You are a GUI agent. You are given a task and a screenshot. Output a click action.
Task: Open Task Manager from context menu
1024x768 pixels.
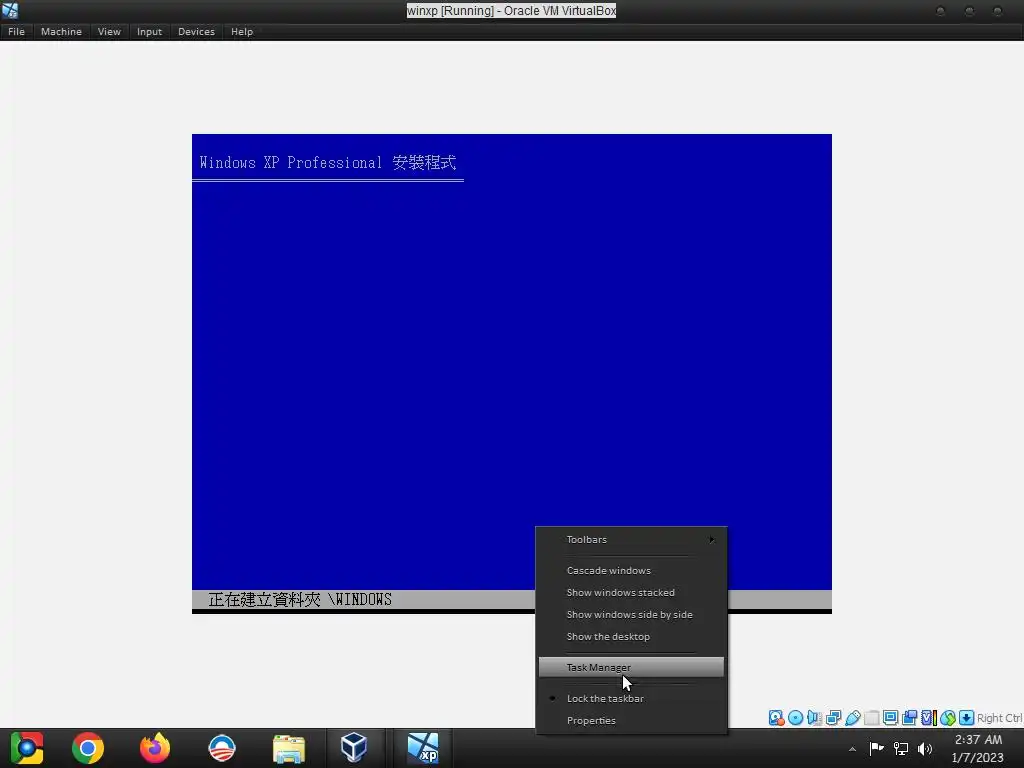631,667
